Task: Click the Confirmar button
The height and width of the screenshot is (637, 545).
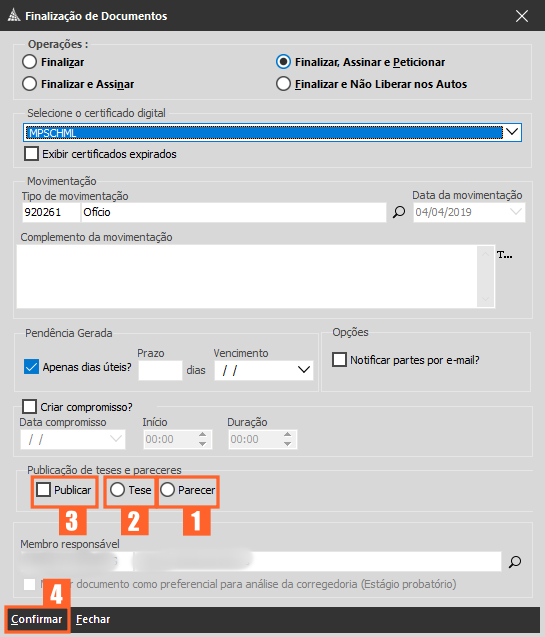Action: click(37, 619)
